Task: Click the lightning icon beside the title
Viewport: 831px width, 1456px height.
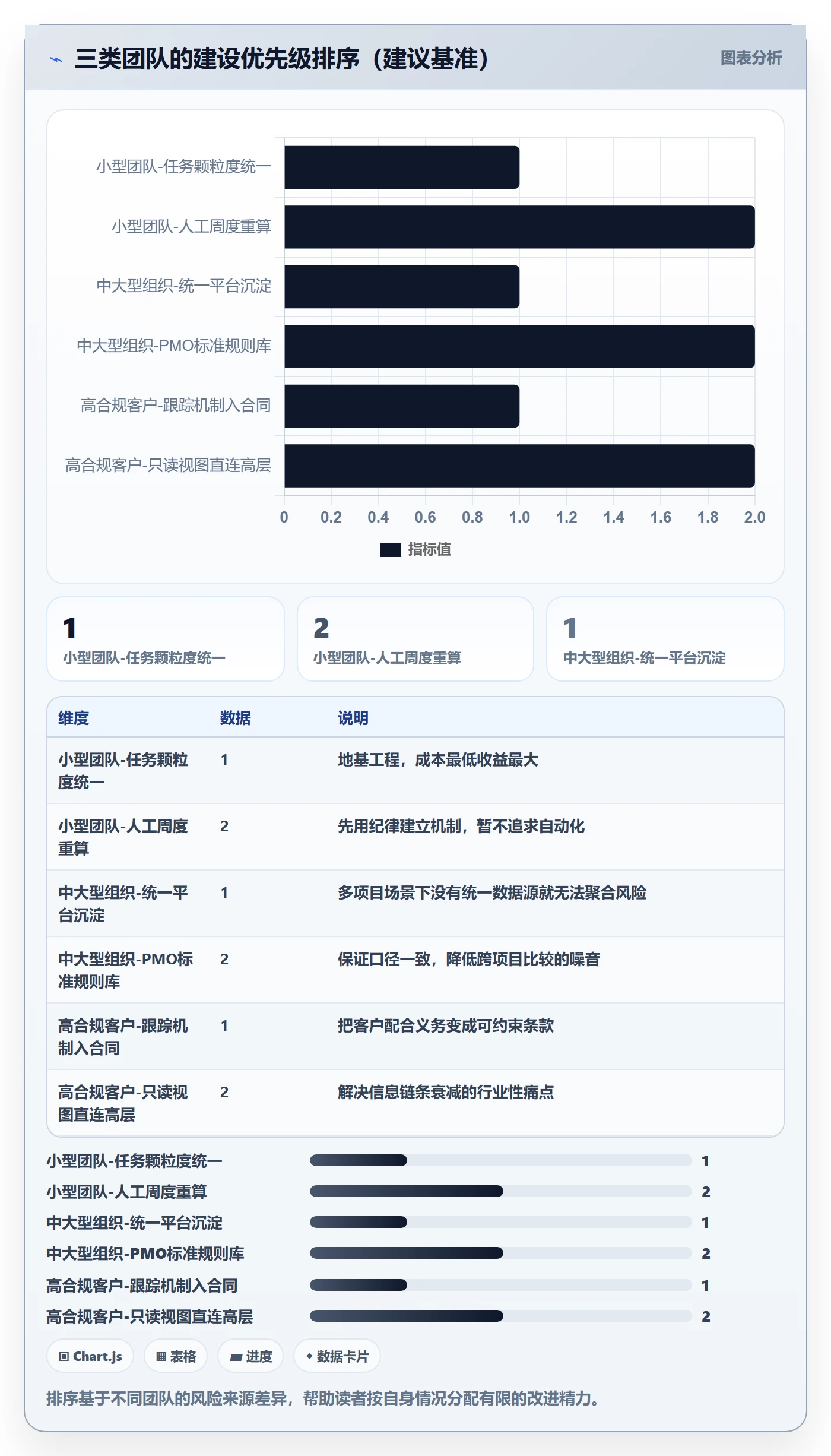Action: pyautogui.click(x=56, y=59)
